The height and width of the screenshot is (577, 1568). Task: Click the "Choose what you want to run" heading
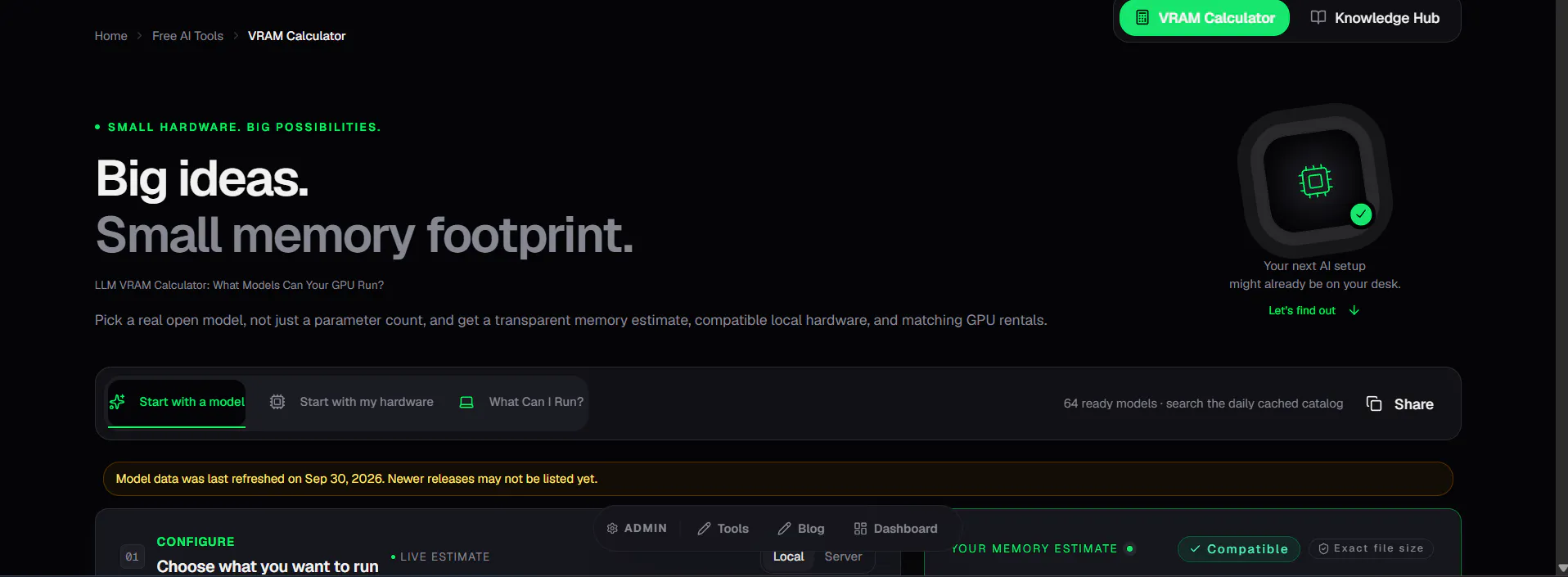pyautogui.click(x=268, y=566)
